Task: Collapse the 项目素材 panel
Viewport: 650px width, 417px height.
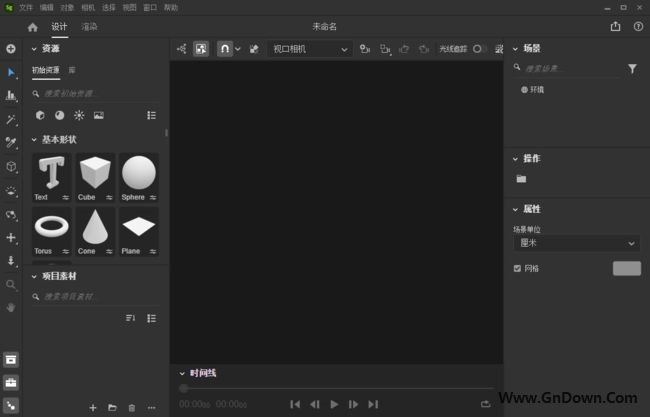Action: coord(34,276)
